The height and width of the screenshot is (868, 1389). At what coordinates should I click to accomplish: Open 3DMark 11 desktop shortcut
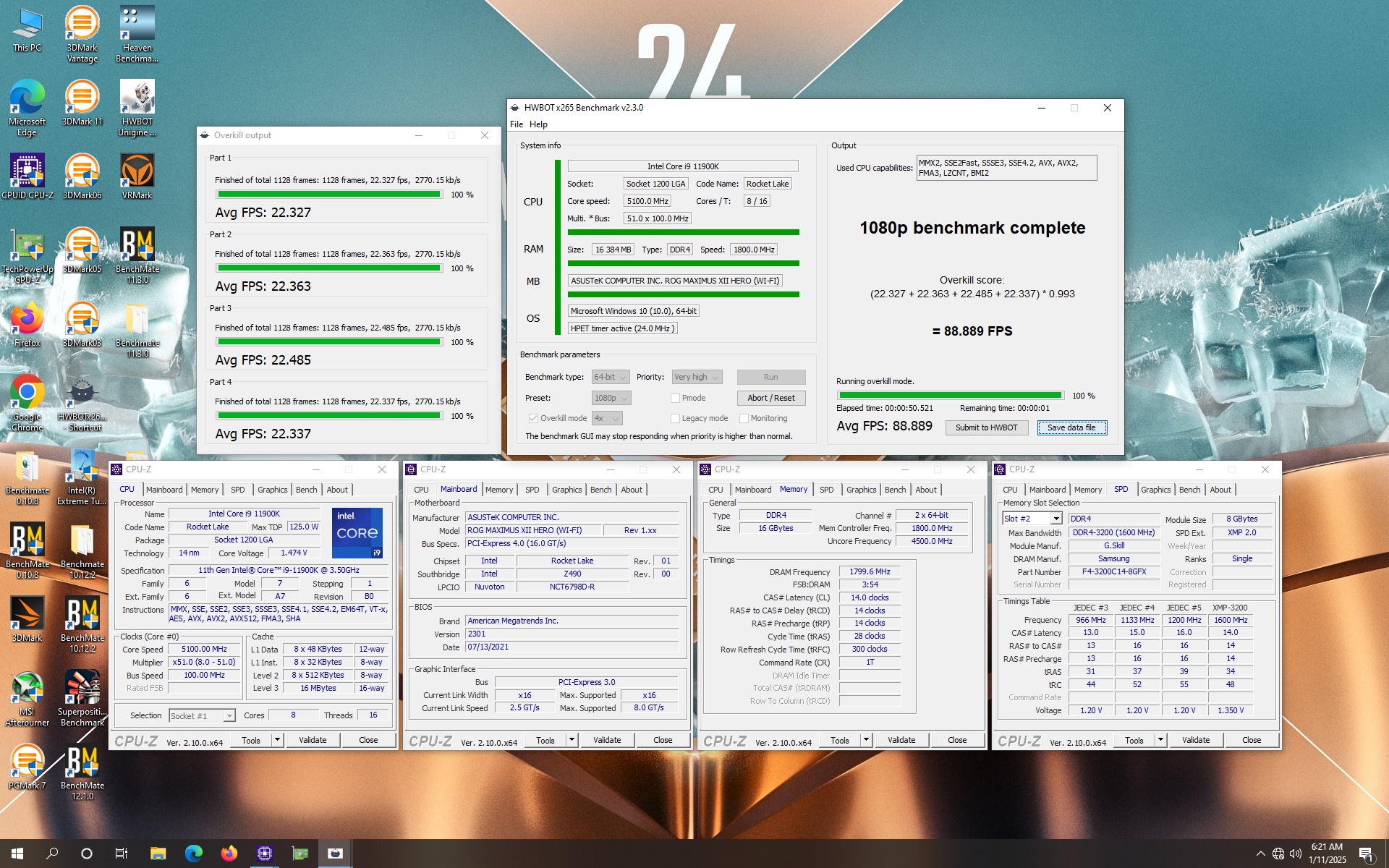[82, 103]
